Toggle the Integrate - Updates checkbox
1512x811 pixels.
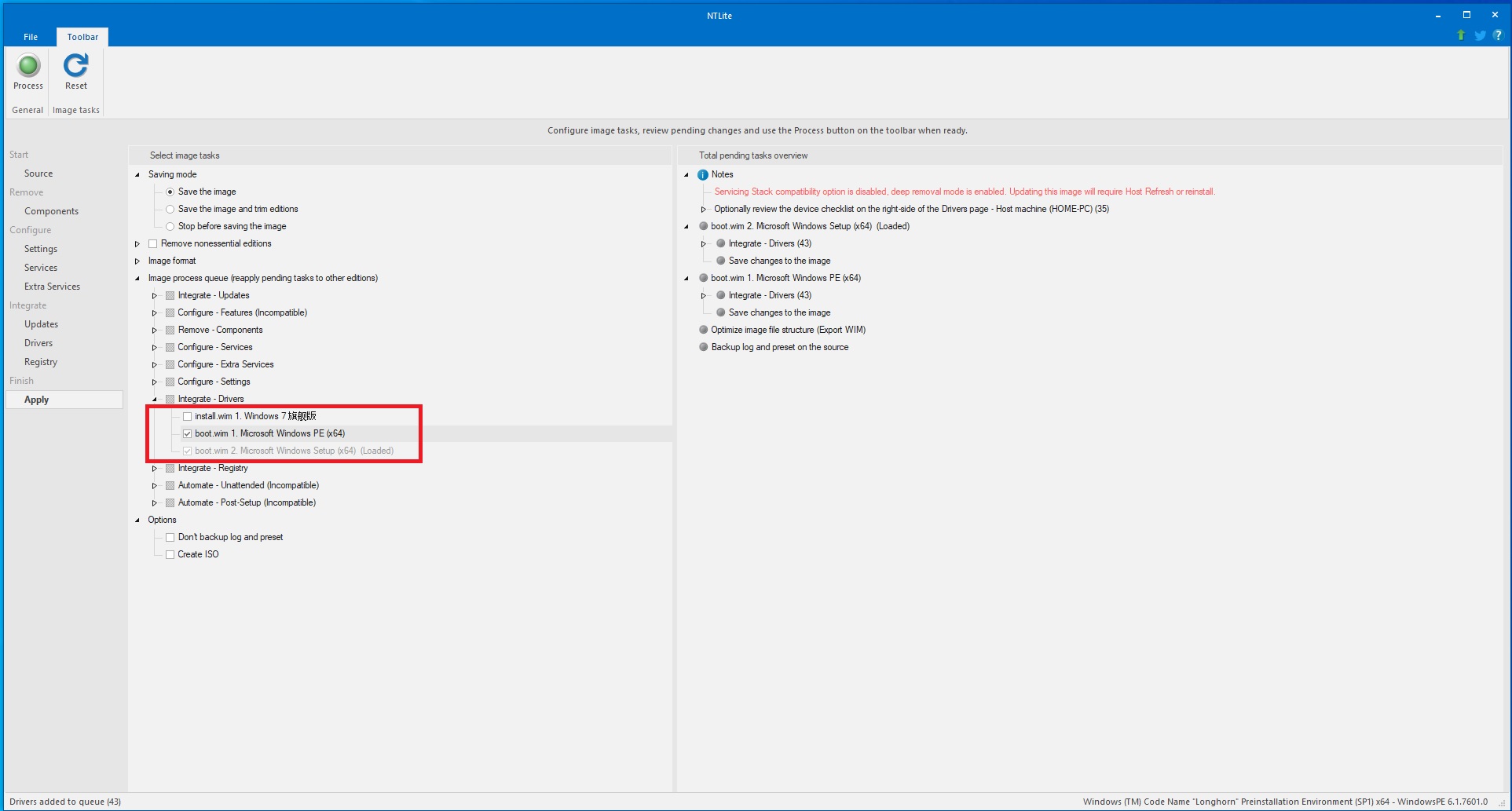pyautogui.click(x=170, y=295)
